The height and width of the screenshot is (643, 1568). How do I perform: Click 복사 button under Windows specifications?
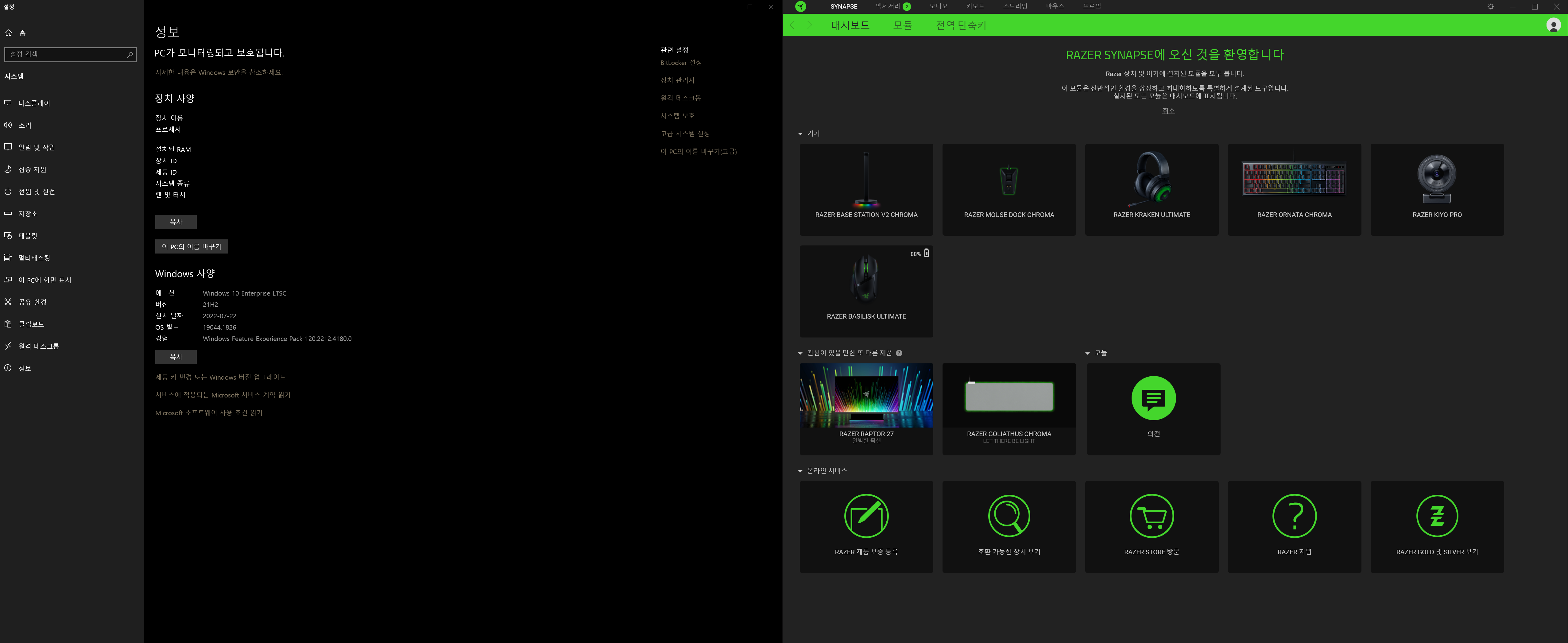click(175, 357)
